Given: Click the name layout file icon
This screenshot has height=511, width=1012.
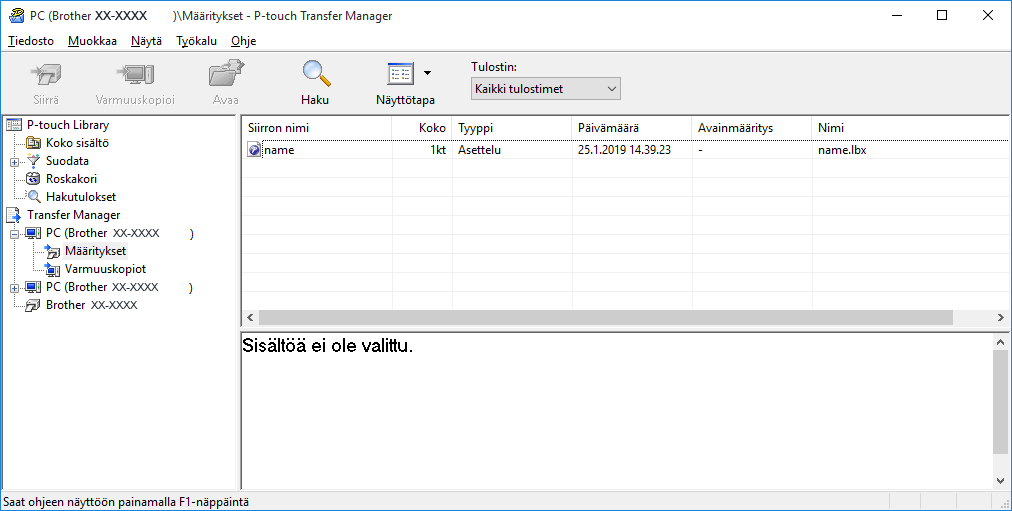Looking at the screenshot, I should [x=254, y=150].
